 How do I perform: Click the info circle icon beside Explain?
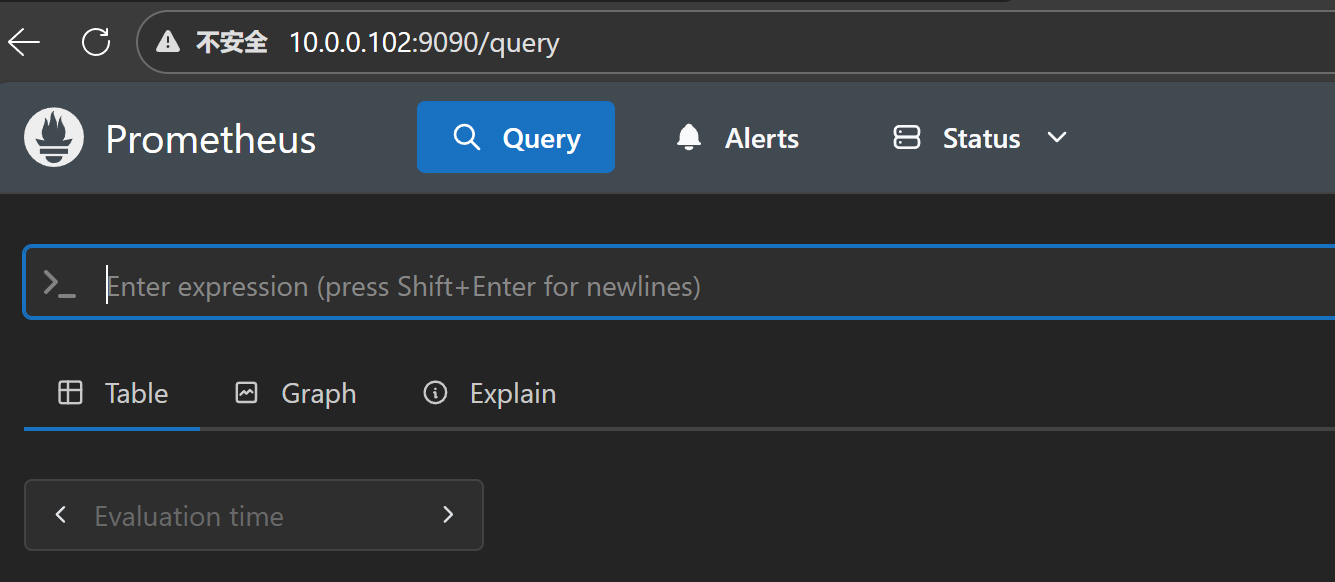point(435,393)
